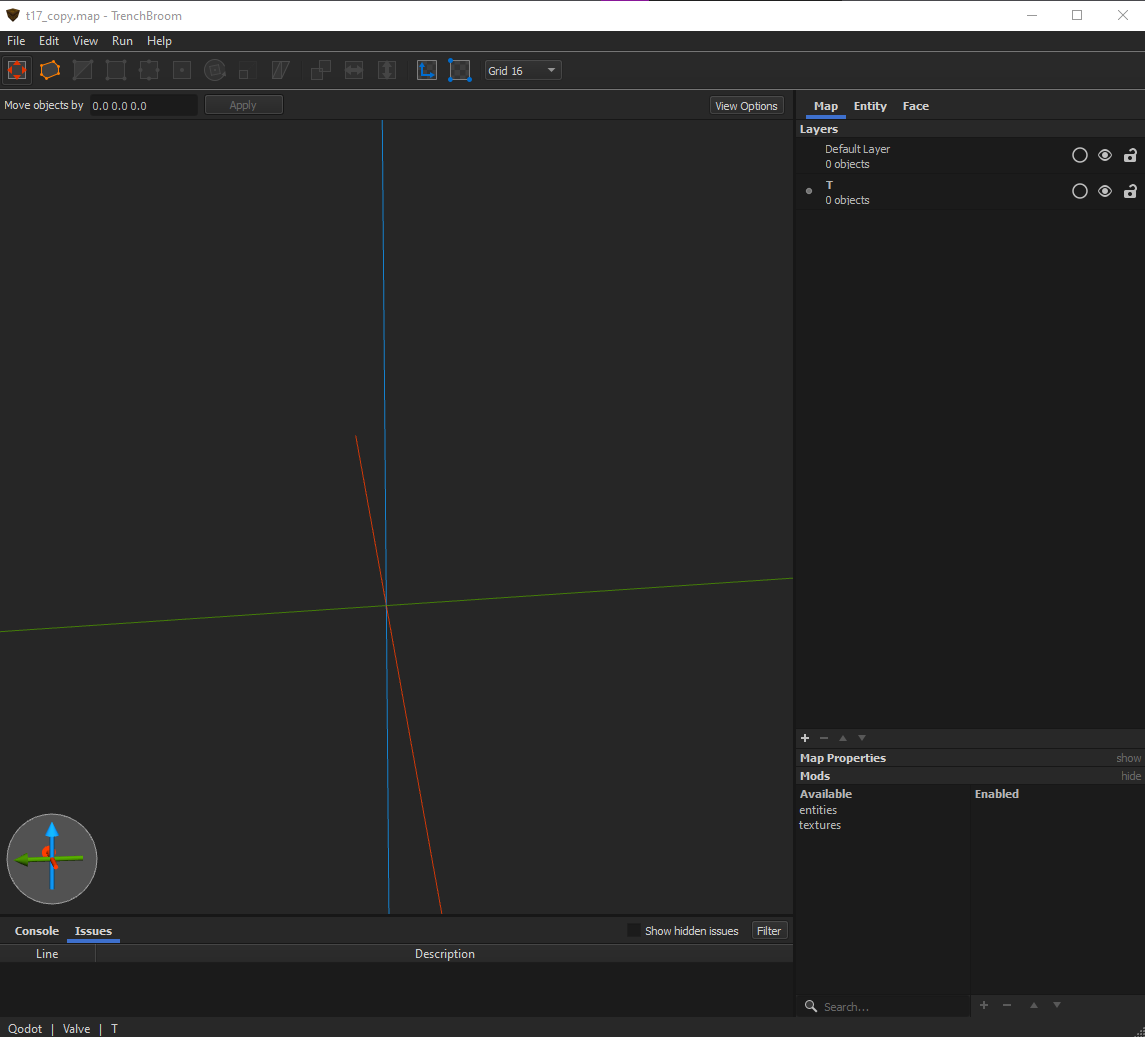Click the Available mods header

(x=826, y=794)
